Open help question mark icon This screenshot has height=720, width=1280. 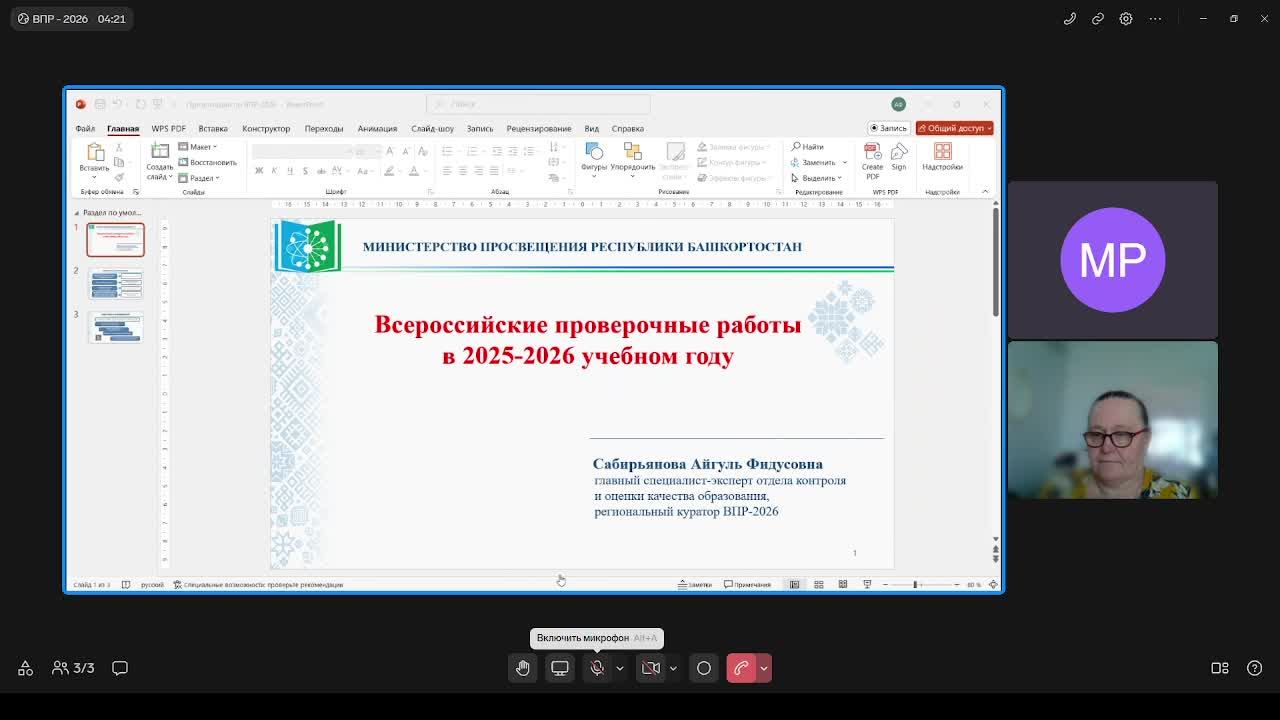click(x=1255, y=668)
